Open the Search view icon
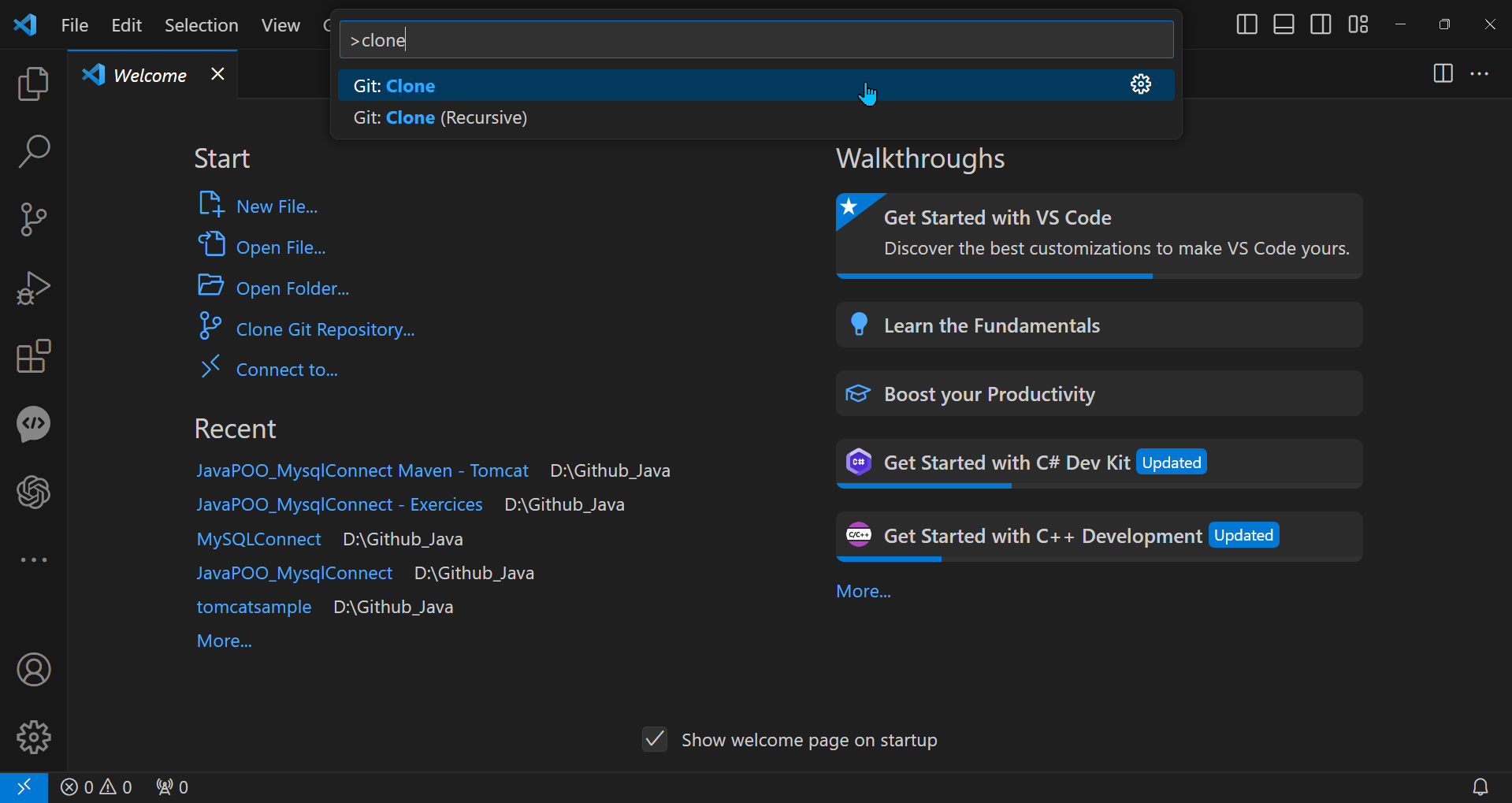The image size is (1512, 803). [33, 151]
